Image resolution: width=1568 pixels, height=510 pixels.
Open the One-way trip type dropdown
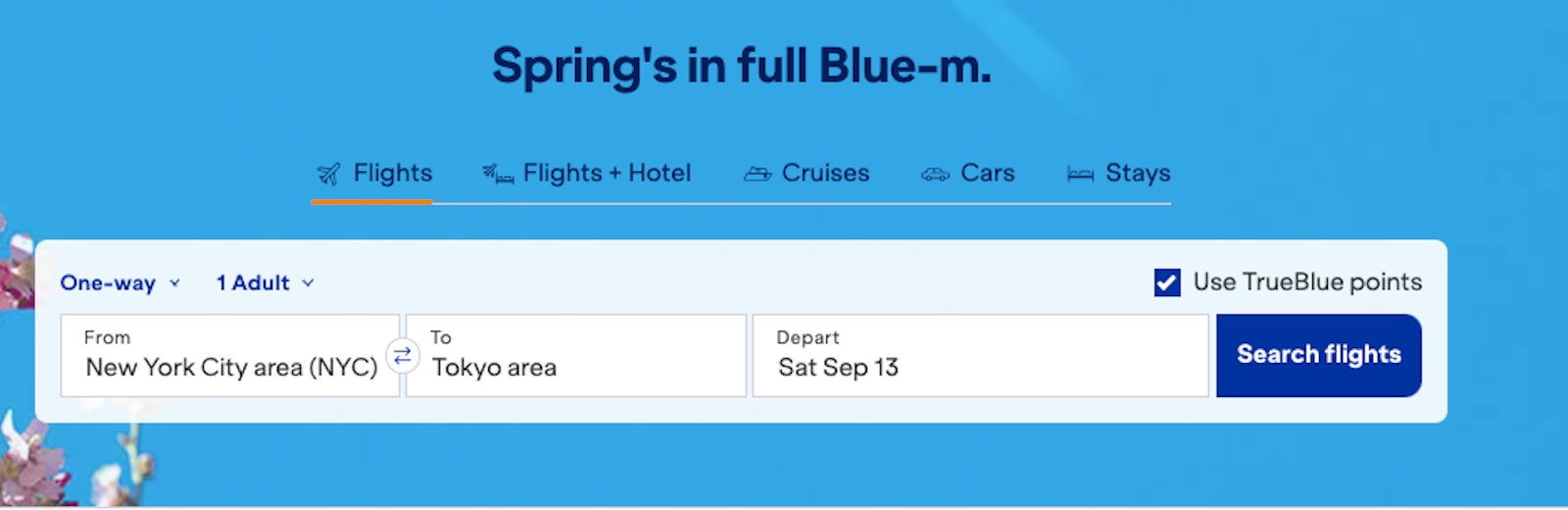click(108, 282)
